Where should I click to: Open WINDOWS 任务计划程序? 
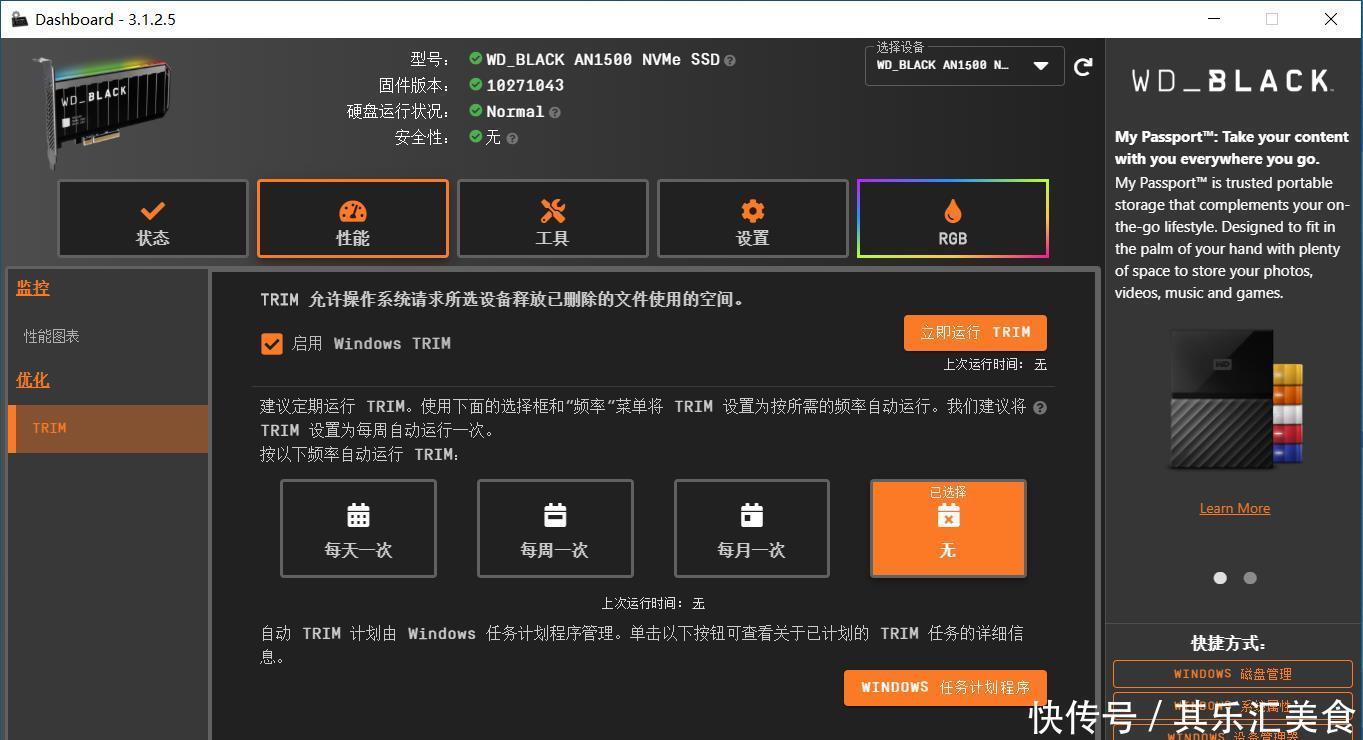click(945, 688)
